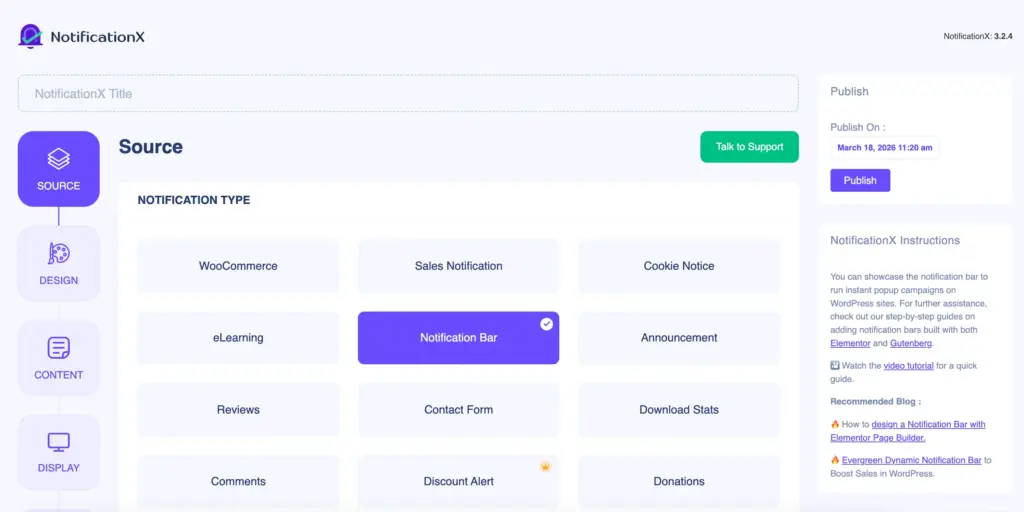Open the Publish On date picker
1024x512 pixels.
click(884, 148)
